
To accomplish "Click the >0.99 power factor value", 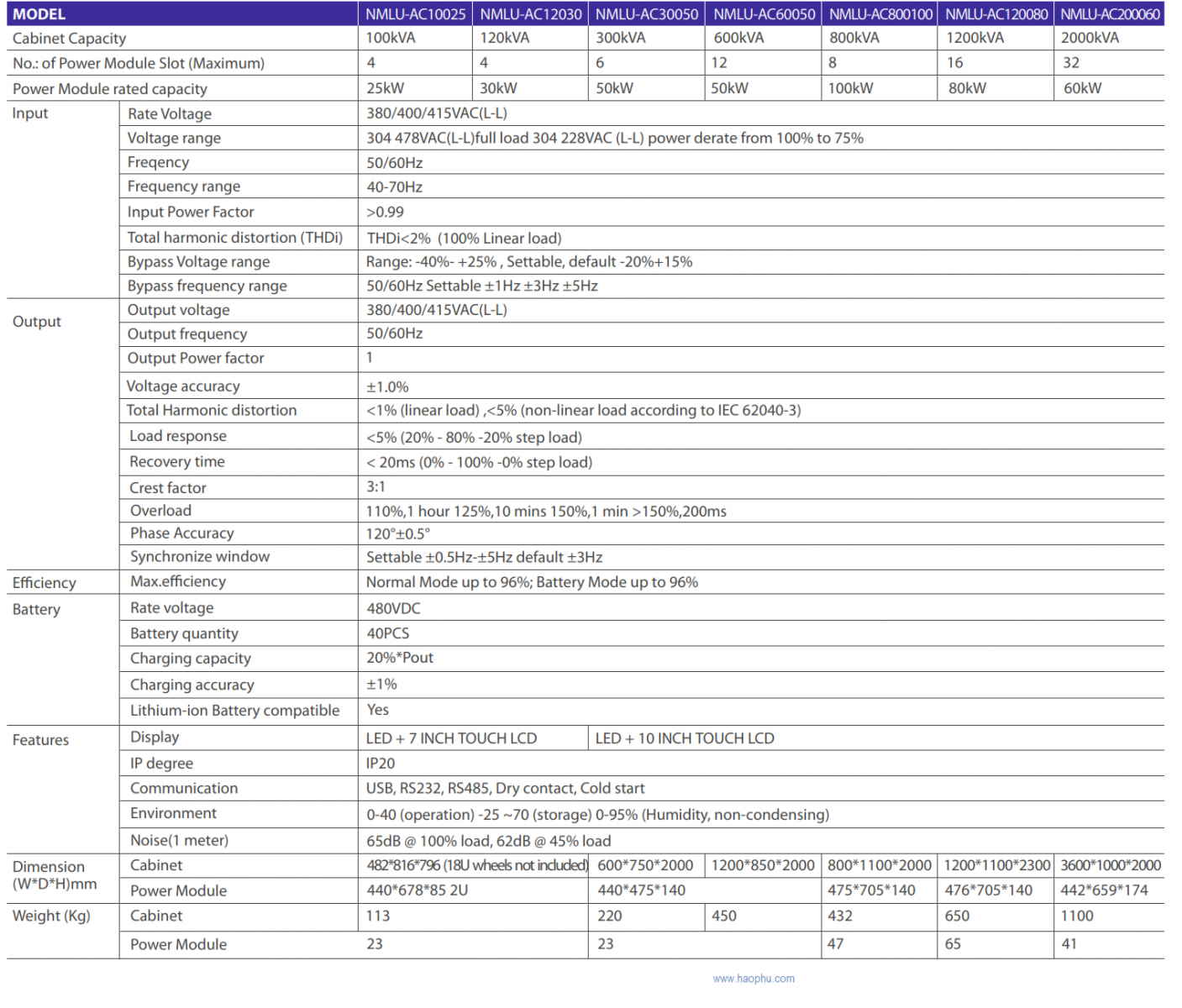I will [x=385, y=213].
